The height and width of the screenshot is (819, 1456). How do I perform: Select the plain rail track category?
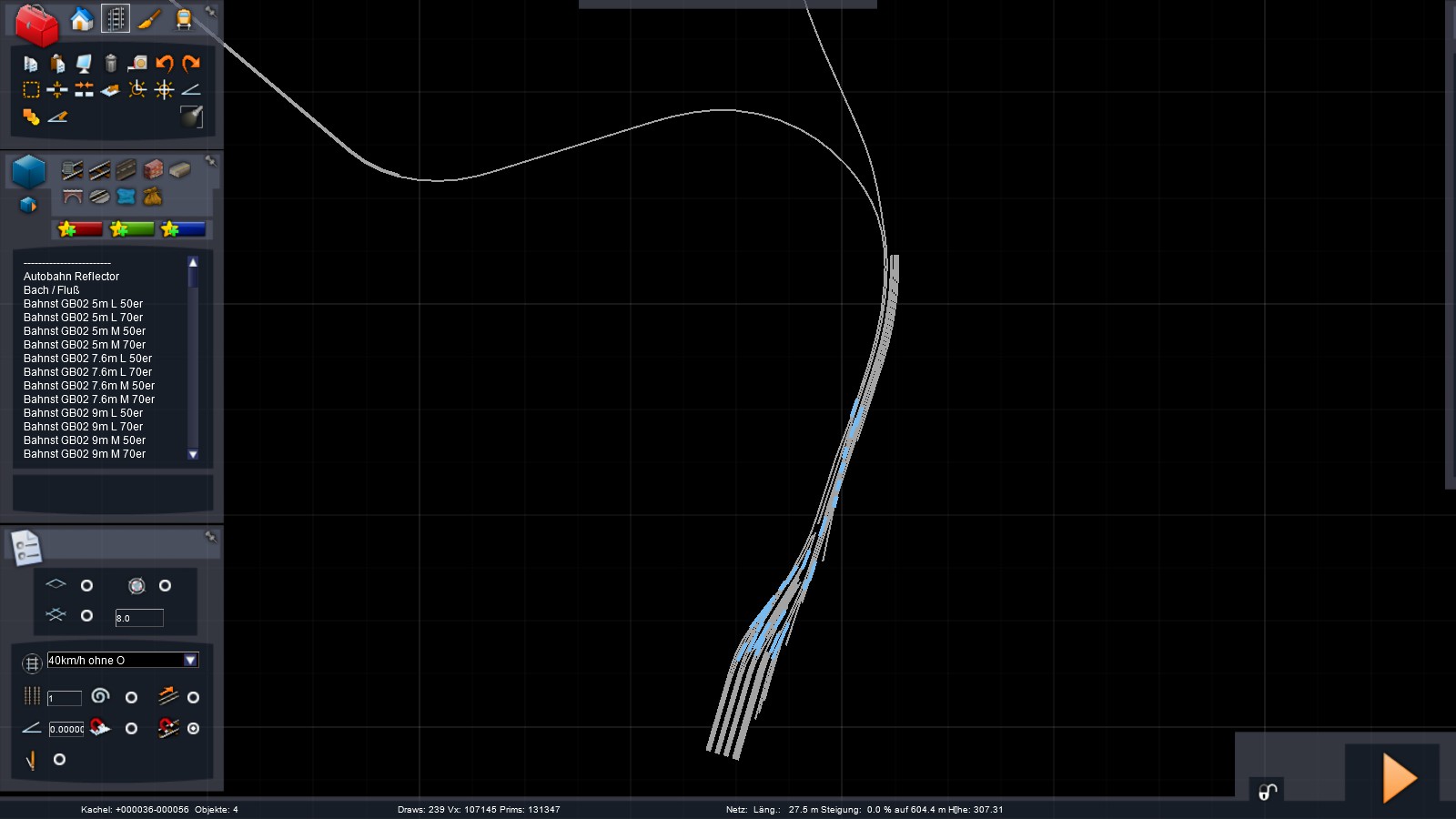[99, 170]
